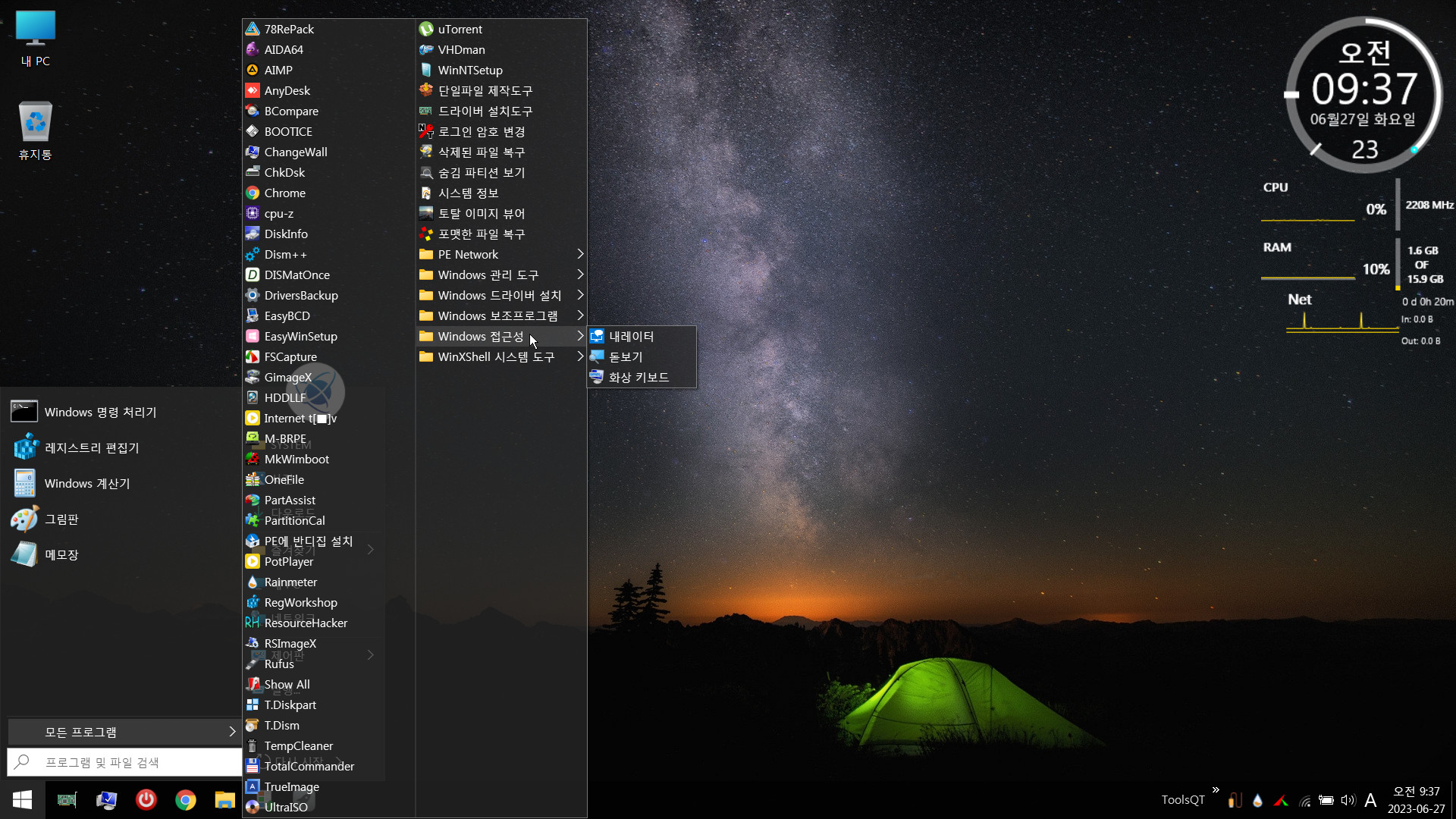Viewport: 1456px width, 819px height.
Task: Open PartAssist from the programs list
Action: click(328, 500)
